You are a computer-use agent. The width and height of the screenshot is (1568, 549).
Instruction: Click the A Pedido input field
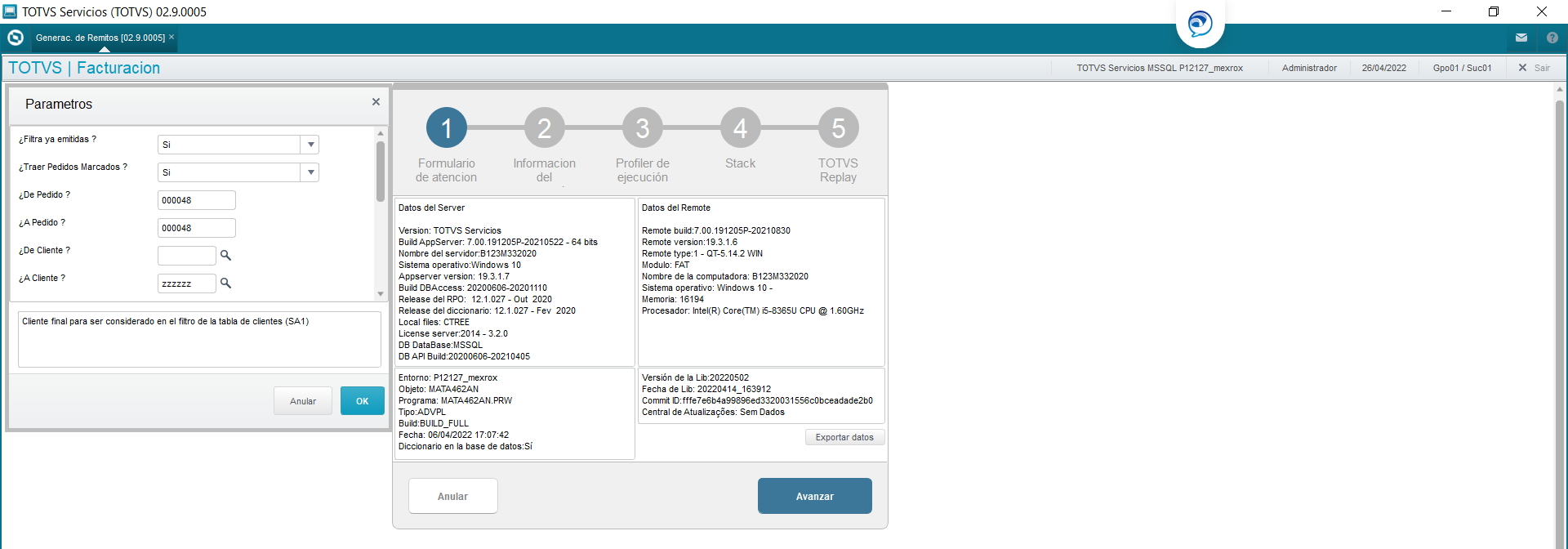pos(196,228)
